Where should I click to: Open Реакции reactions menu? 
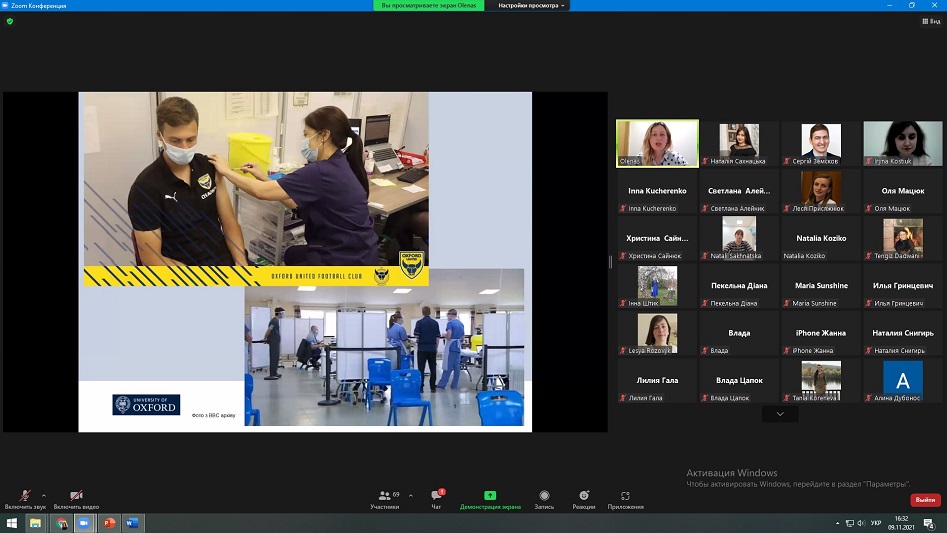(x=584, y=498)
